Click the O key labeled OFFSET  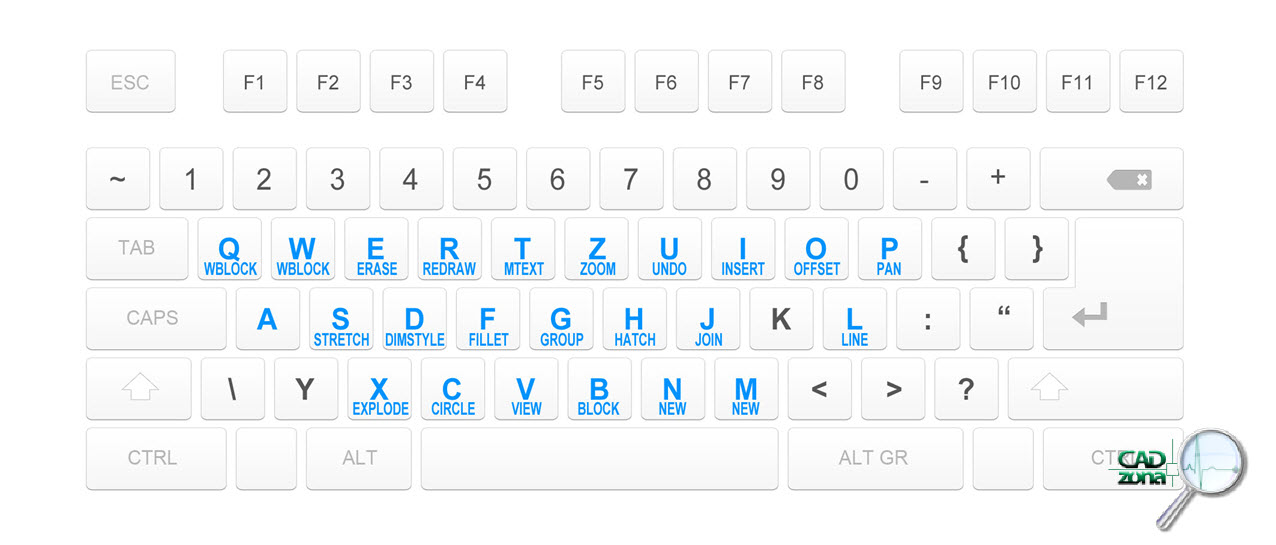pyautogui.click(x=816, y=249)
